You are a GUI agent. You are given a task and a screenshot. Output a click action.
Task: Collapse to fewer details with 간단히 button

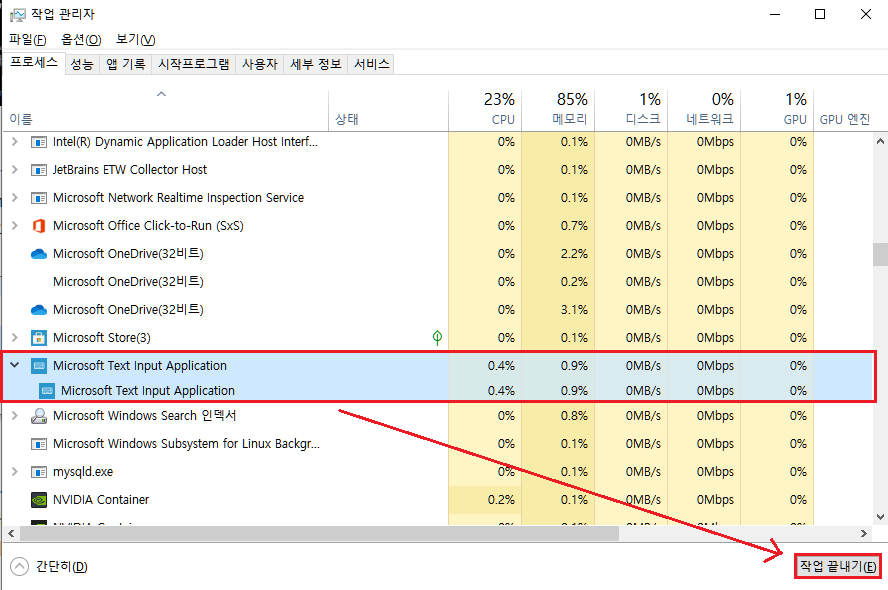pos(49,566)
